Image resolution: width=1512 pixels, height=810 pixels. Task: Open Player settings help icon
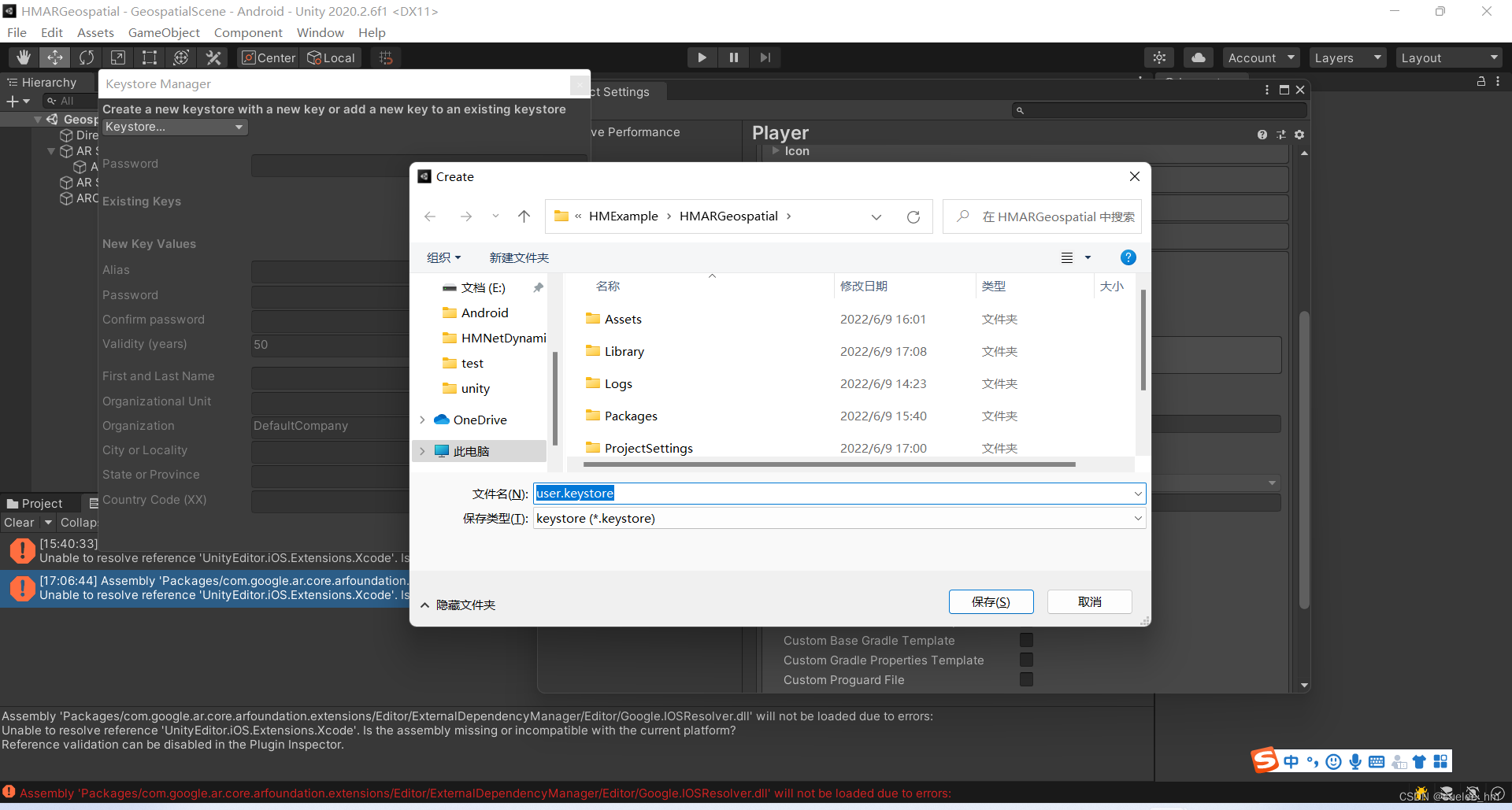(x=1262, y=135)
